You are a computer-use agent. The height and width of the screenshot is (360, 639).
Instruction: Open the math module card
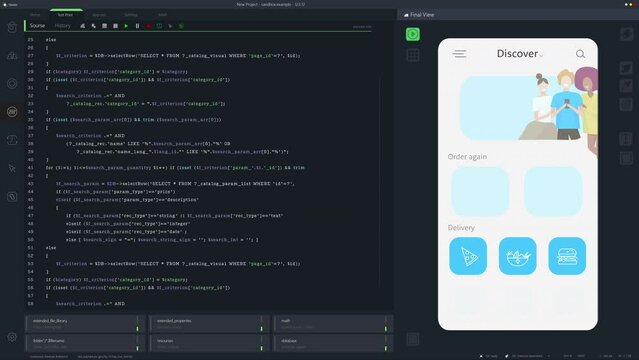(333, 324)
